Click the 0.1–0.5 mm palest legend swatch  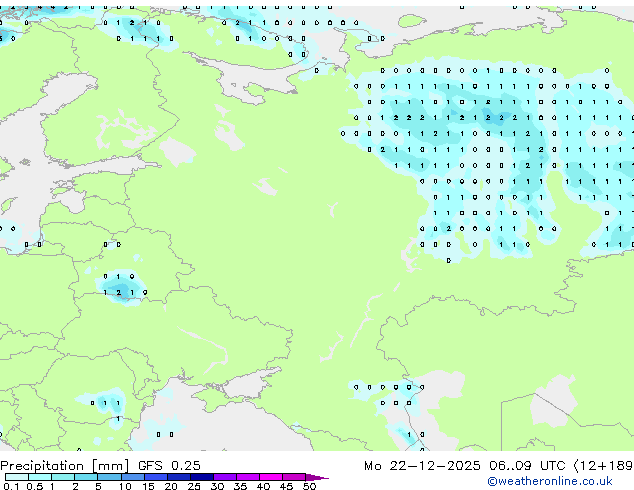[17, 477]
